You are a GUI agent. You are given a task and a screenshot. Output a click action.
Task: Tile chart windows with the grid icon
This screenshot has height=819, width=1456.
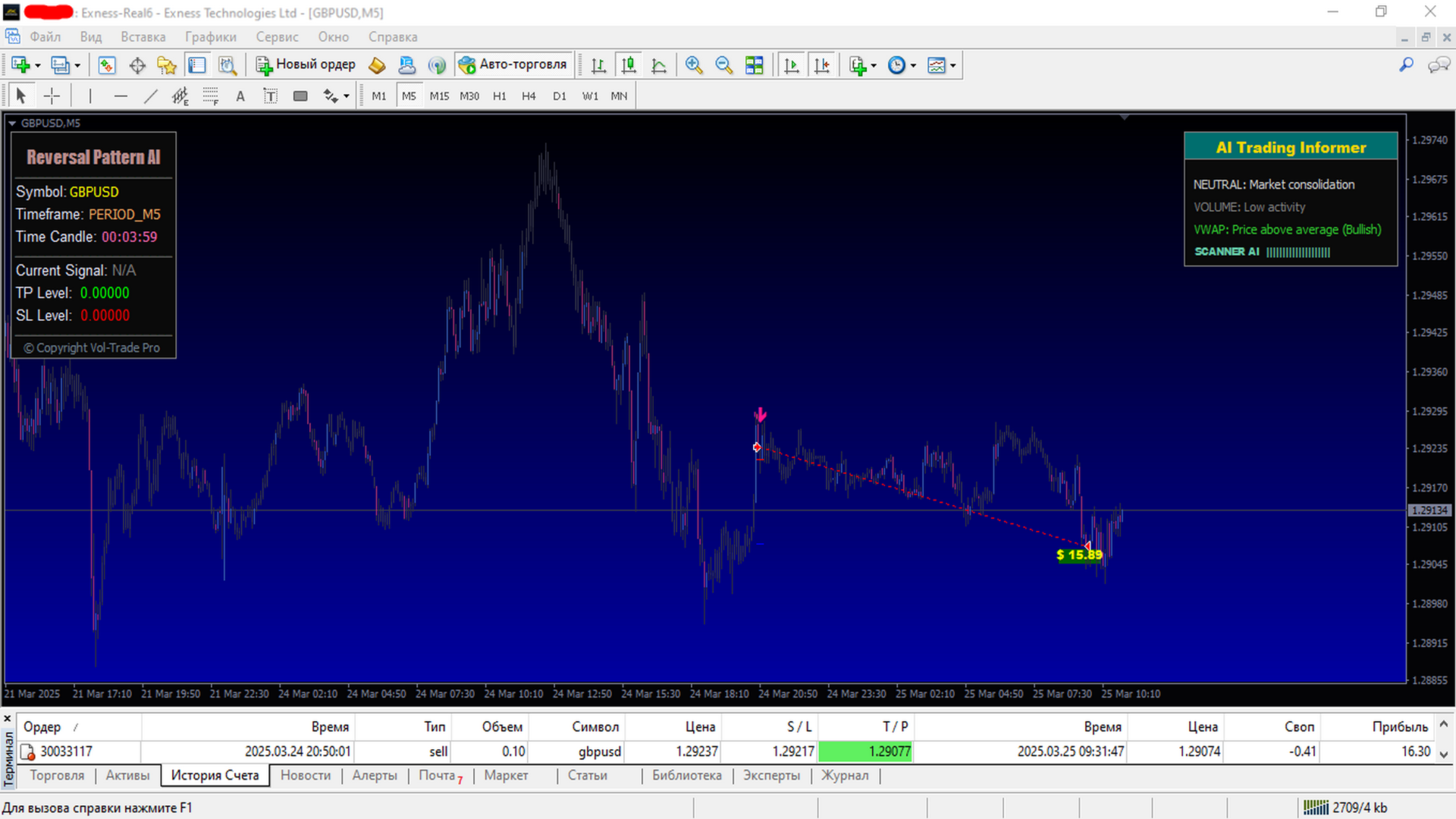coord(755,65)
